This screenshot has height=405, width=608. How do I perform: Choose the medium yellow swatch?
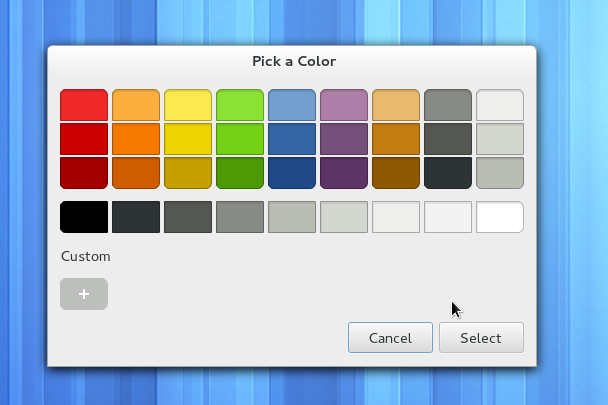coord(188,139)
